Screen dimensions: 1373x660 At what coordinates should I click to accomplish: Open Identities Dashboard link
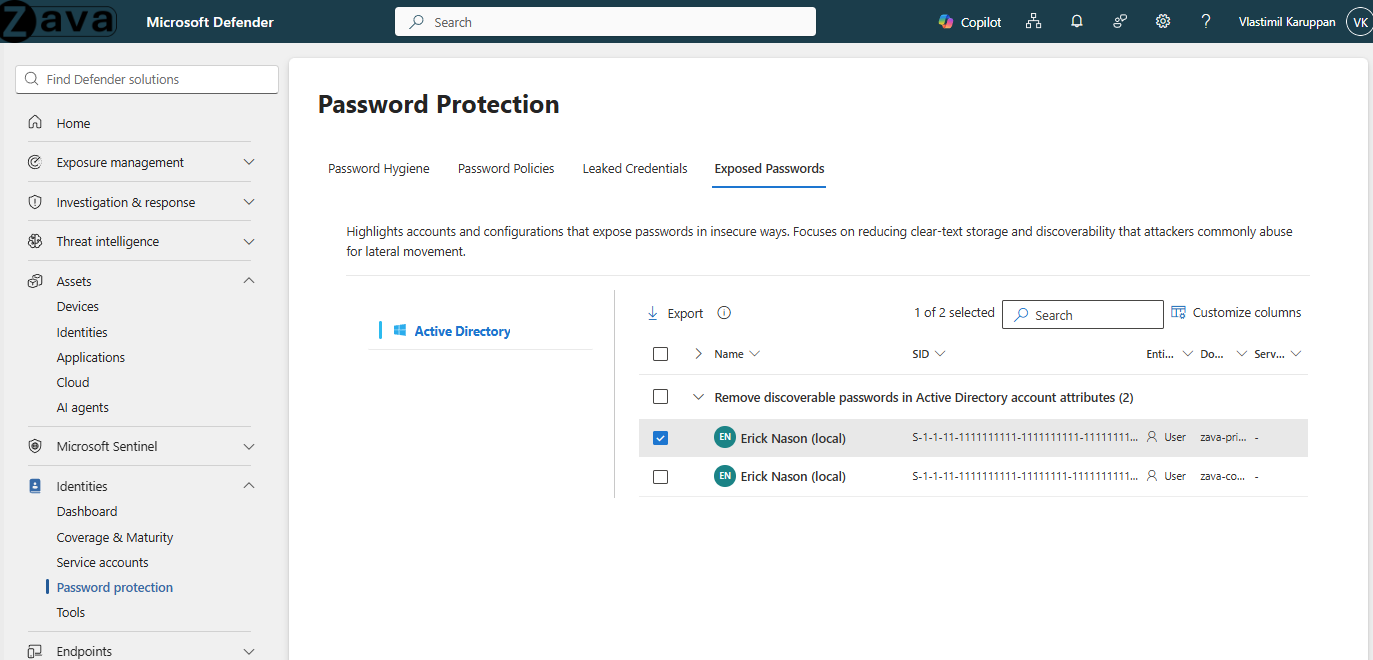(87, 511)
